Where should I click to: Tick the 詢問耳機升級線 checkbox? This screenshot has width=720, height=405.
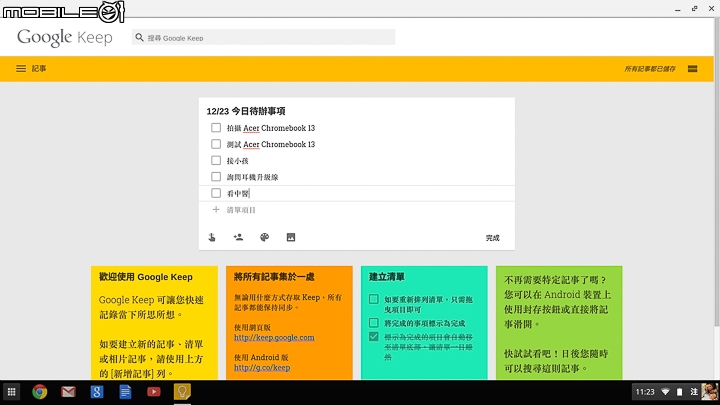(216, 177)
